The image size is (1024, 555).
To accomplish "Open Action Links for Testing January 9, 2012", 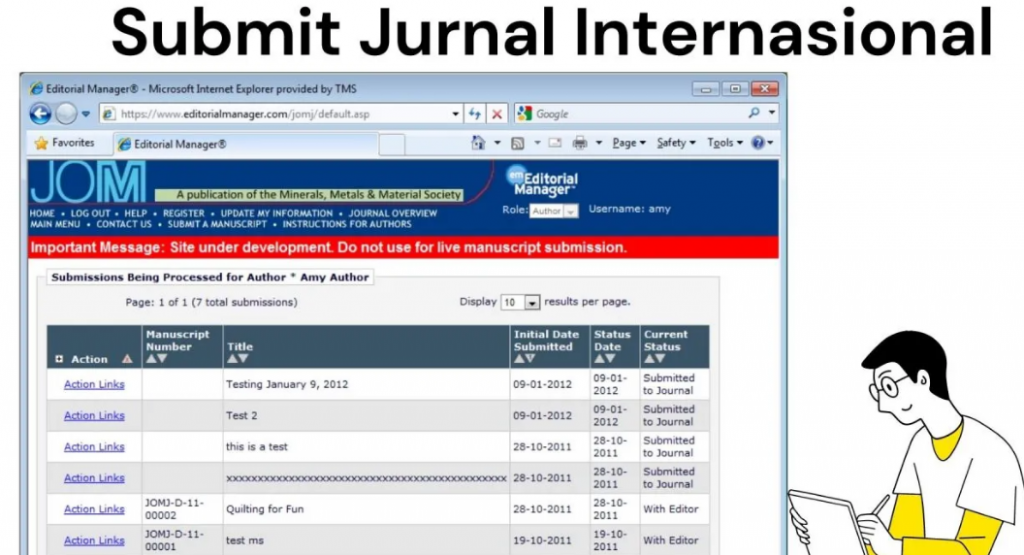I will click(94, 385).
